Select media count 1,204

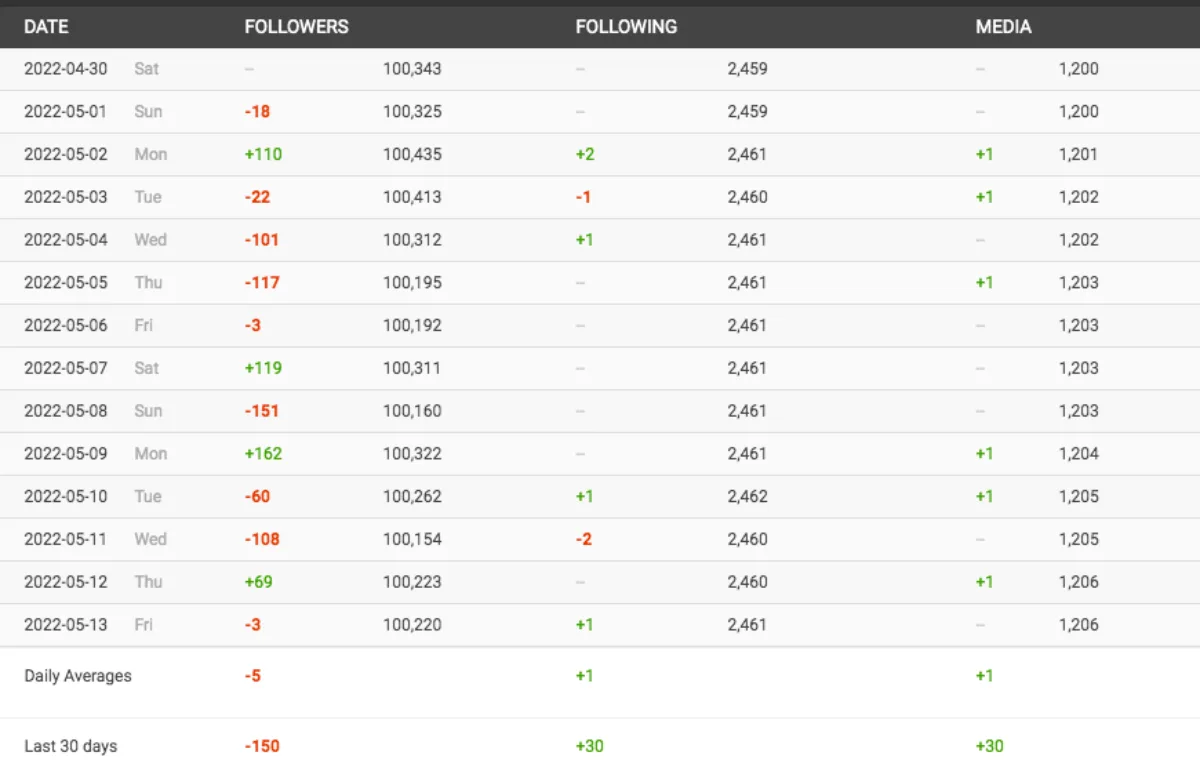[1078, 454]
